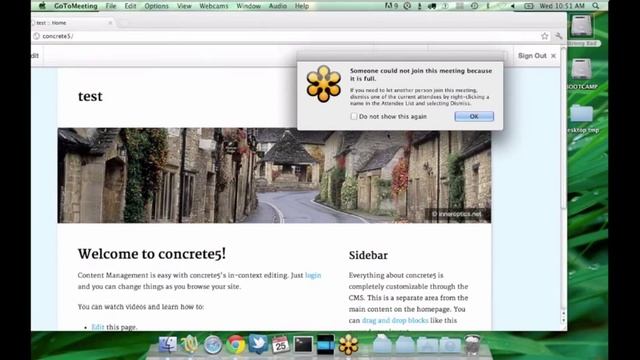Click the battery icon in menu bar
640x360 pixels.
(529, 6)
